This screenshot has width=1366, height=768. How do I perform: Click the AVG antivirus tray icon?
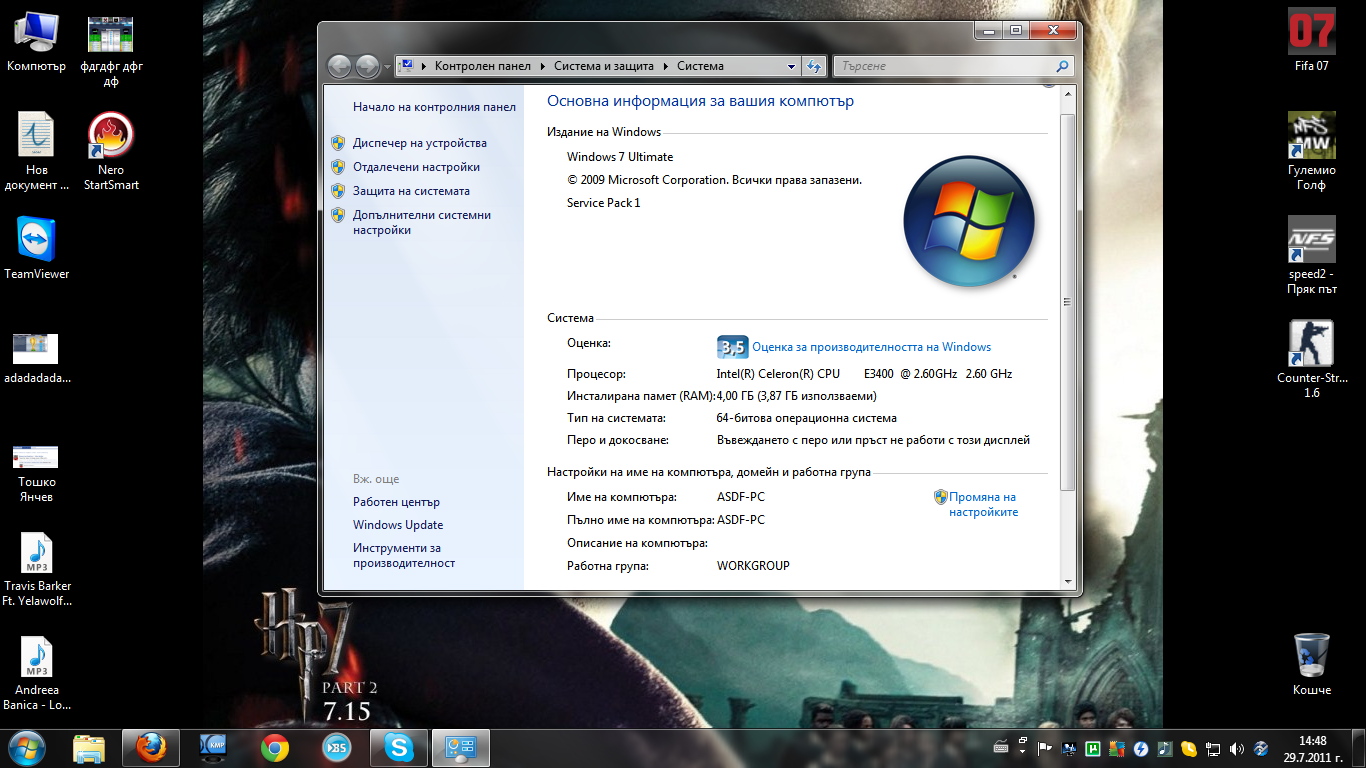pos(1118,748)
